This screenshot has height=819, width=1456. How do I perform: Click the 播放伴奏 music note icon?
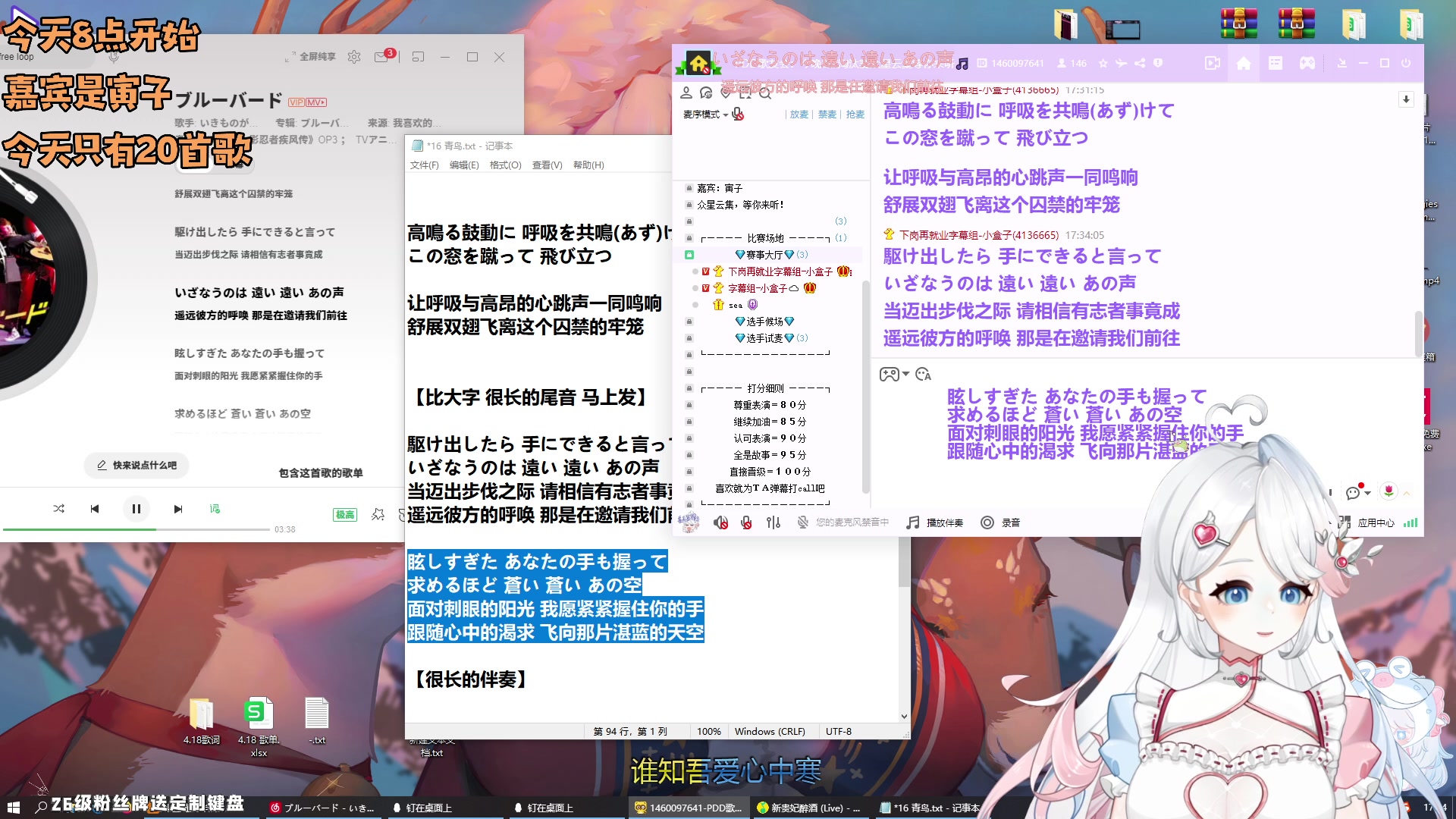click(x=913, y=522)
